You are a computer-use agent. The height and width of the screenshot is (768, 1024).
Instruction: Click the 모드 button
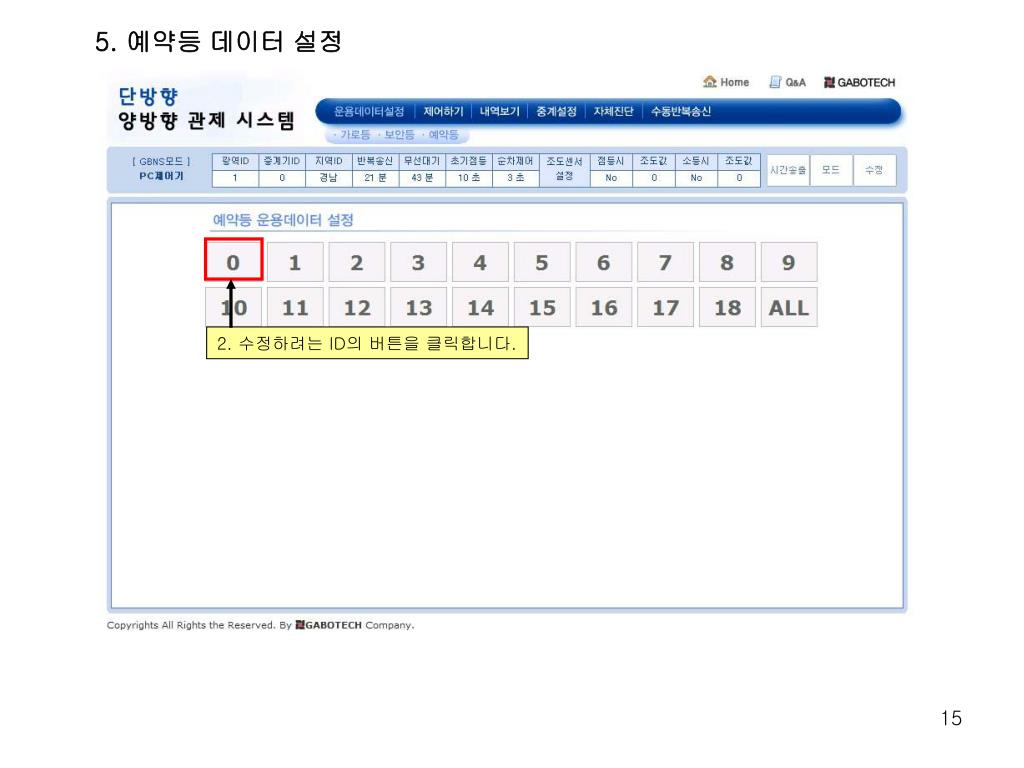point(831,170)
